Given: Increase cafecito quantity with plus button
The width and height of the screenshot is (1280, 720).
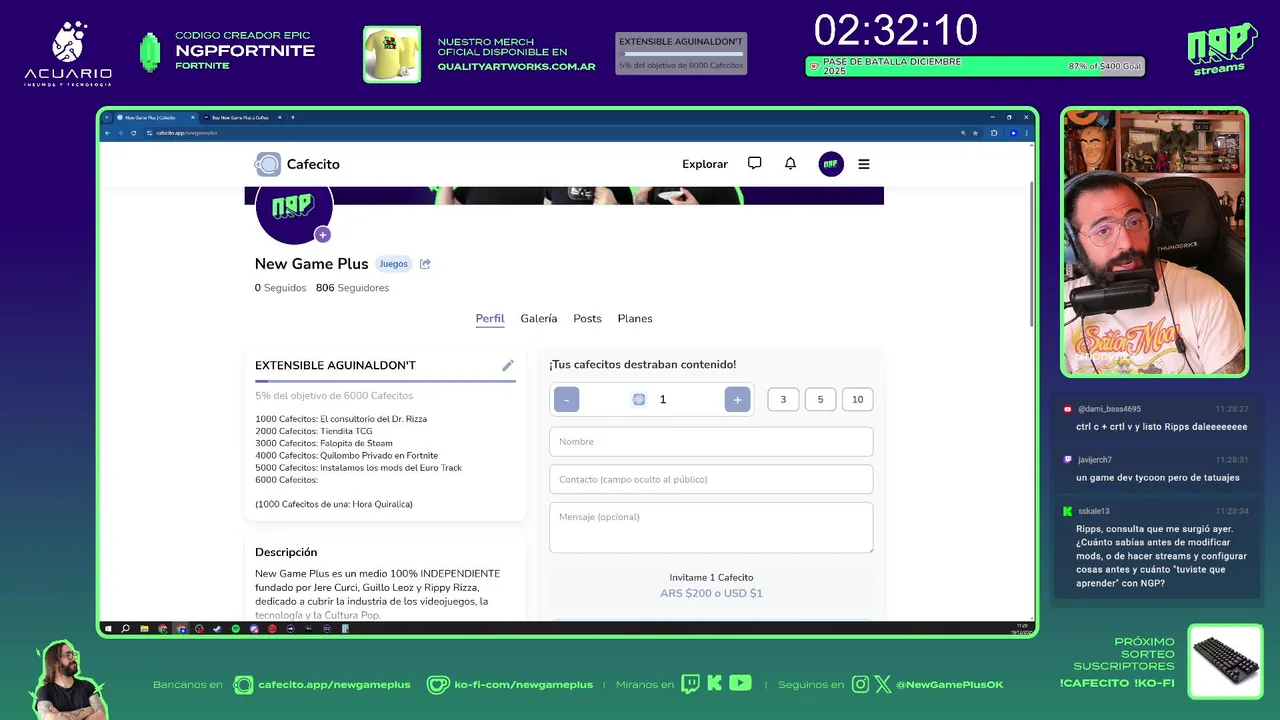Looking at the screenshot, I should tap(737, 399).
